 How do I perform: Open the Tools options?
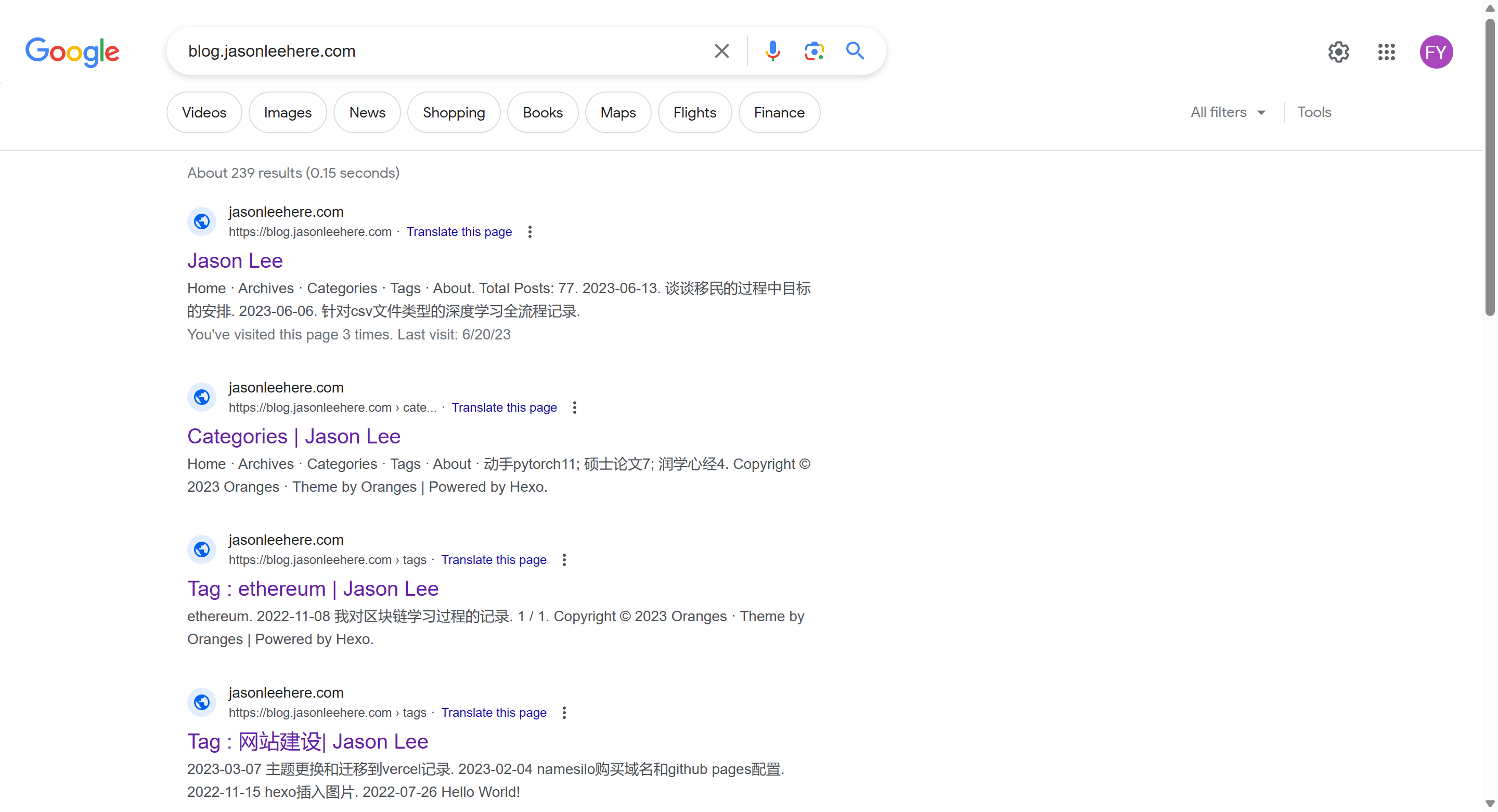(x=1314, y=112)
